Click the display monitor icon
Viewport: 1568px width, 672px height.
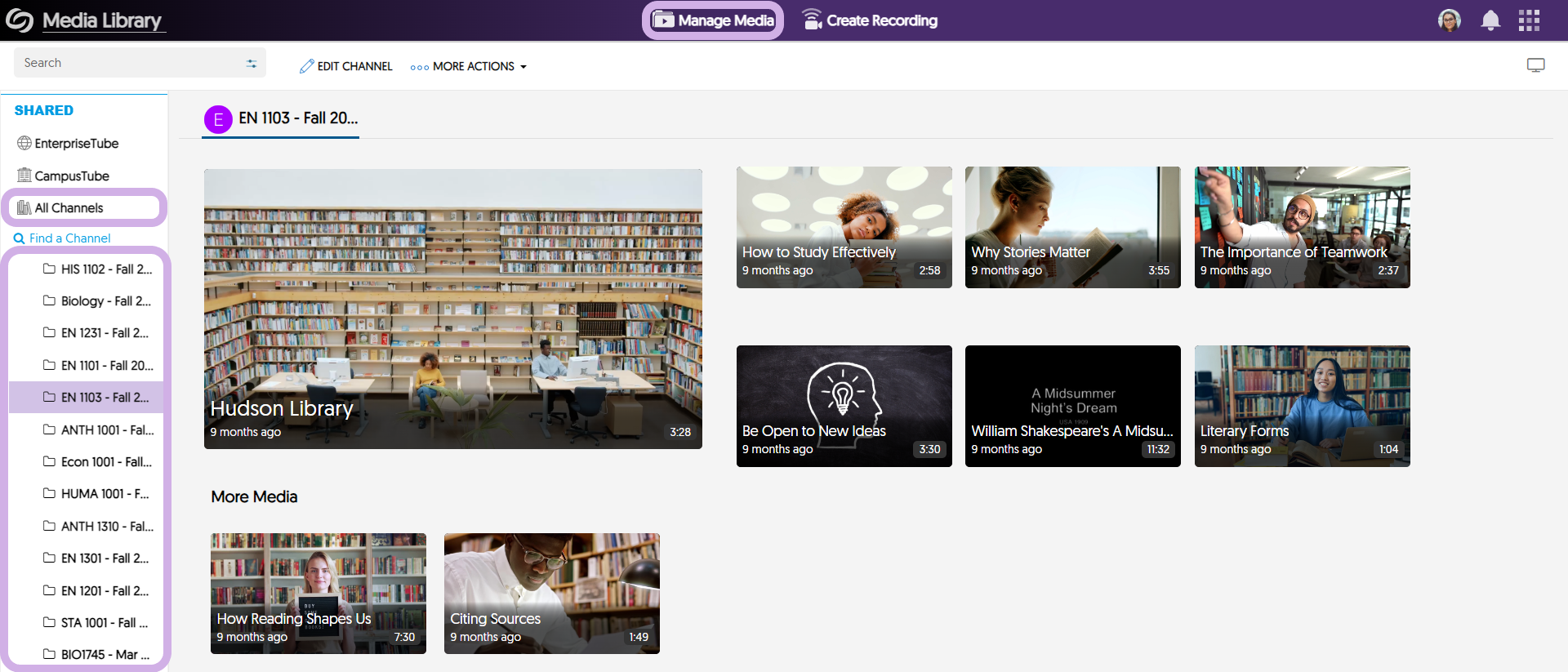coord(1535,65)
